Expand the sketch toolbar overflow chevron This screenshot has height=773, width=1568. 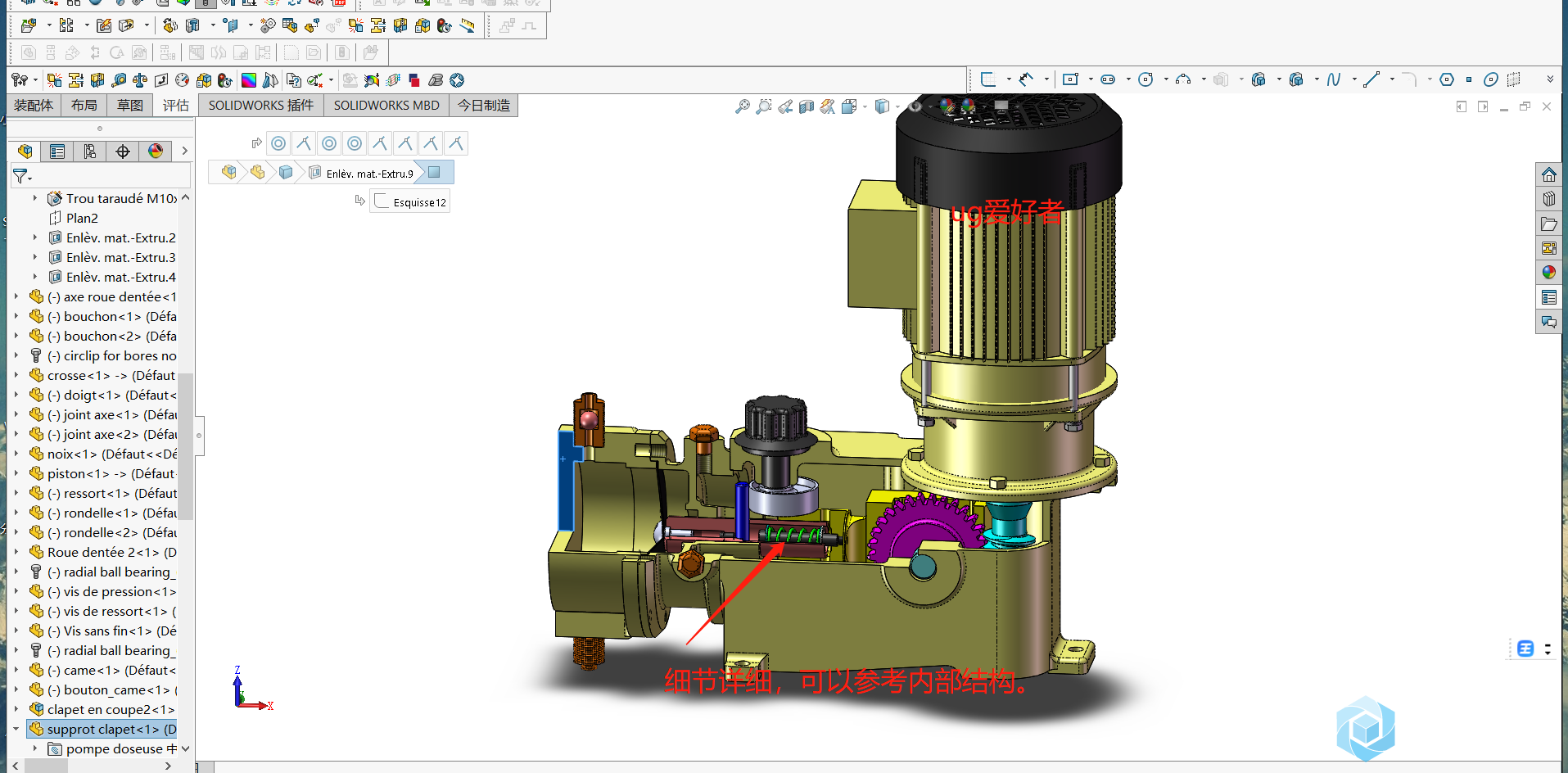coord(1550,79)
